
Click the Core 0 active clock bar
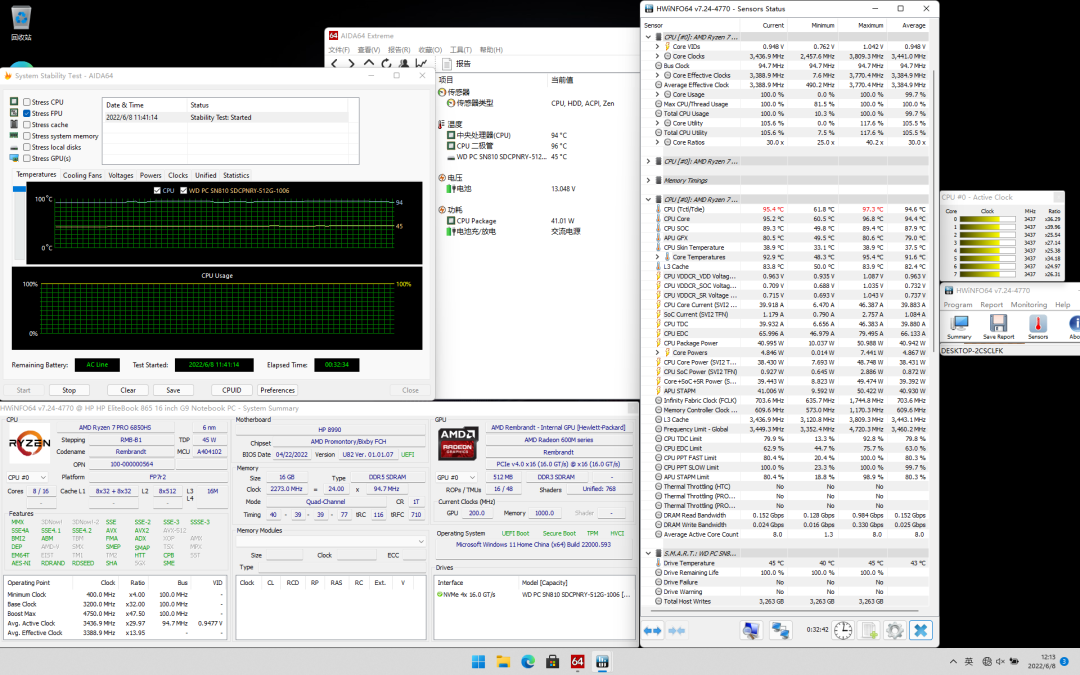(x=988, y=219)
